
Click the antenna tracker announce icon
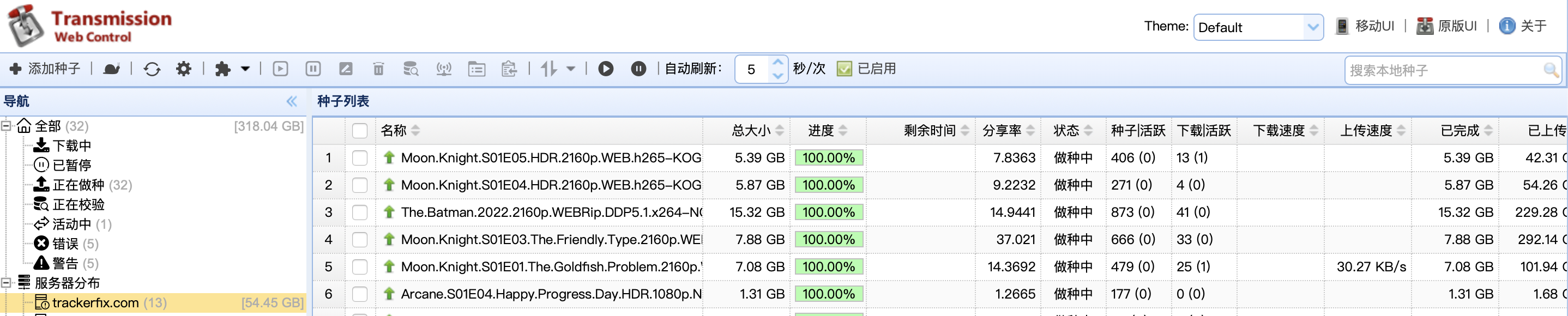(x=444, y=69)
